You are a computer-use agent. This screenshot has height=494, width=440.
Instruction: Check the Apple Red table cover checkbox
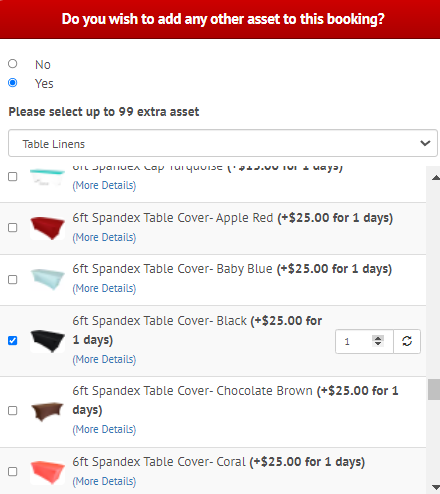(x=13, y=228)
